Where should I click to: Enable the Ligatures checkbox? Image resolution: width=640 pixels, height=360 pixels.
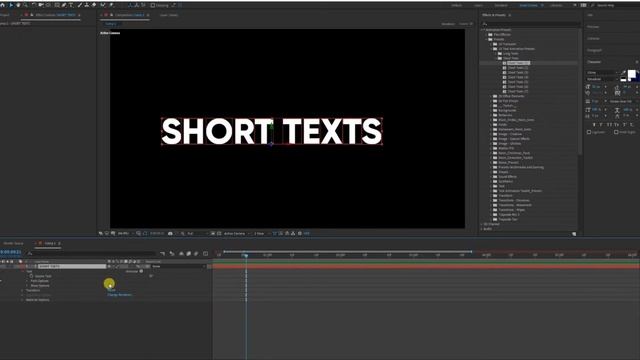click(589, 132)
